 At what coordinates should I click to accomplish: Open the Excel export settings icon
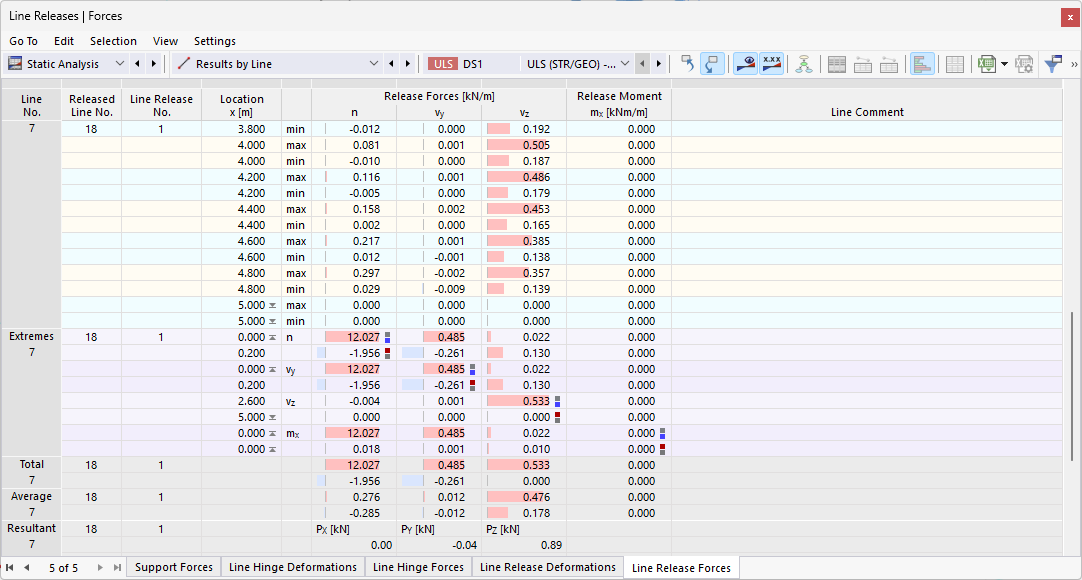pyautogui.click(x=1024, y=64)
